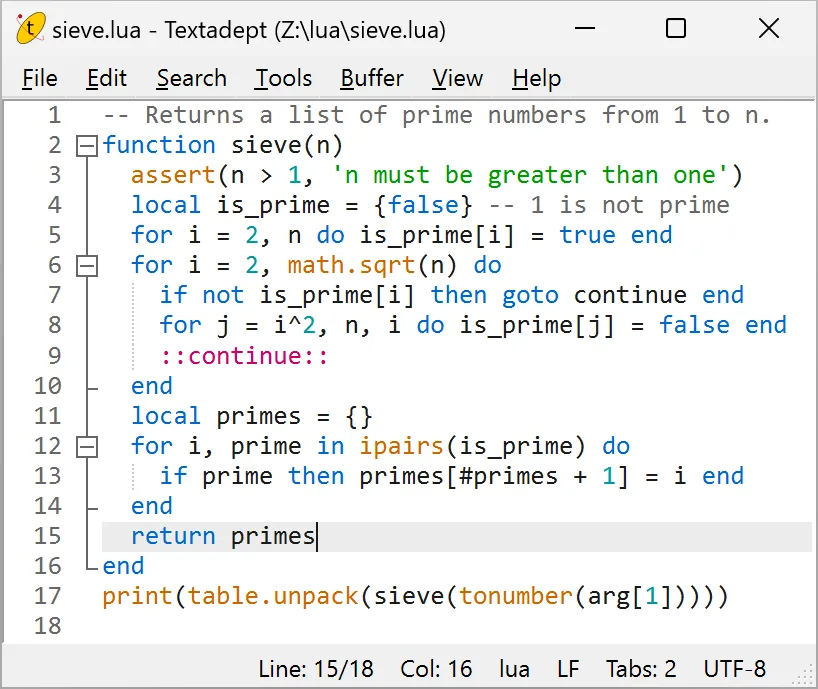818x689 pixels.
Task: Click the '::continue::' label on line 9
Action: (x=244, y=357)
